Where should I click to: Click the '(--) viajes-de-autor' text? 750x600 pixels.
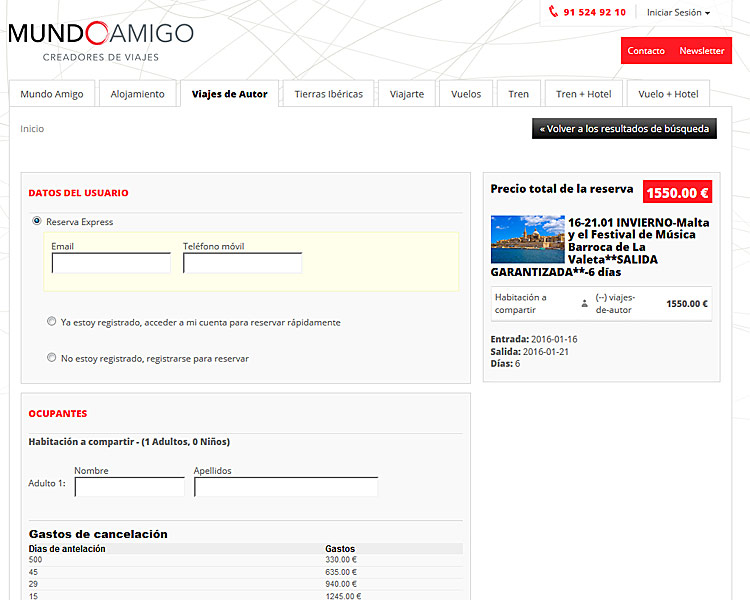point(615,303)
